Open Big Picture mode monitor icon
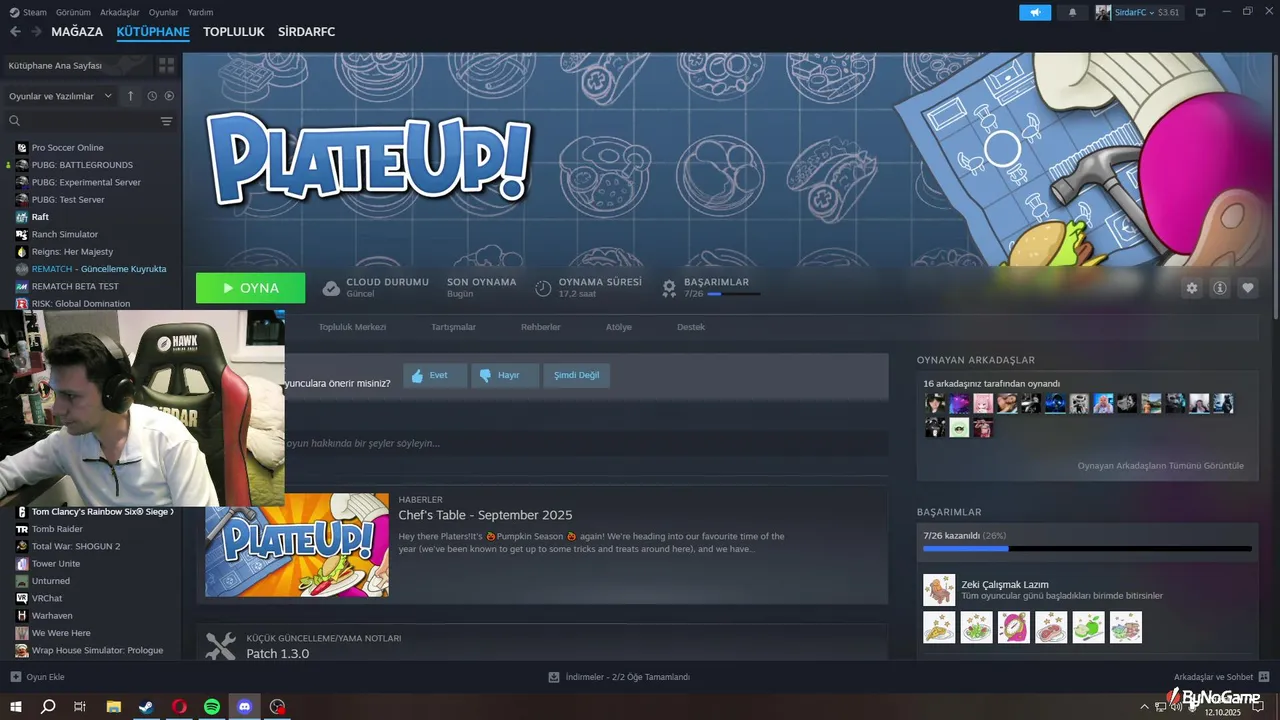The image size is (1280, 720). pos(1201,12)
